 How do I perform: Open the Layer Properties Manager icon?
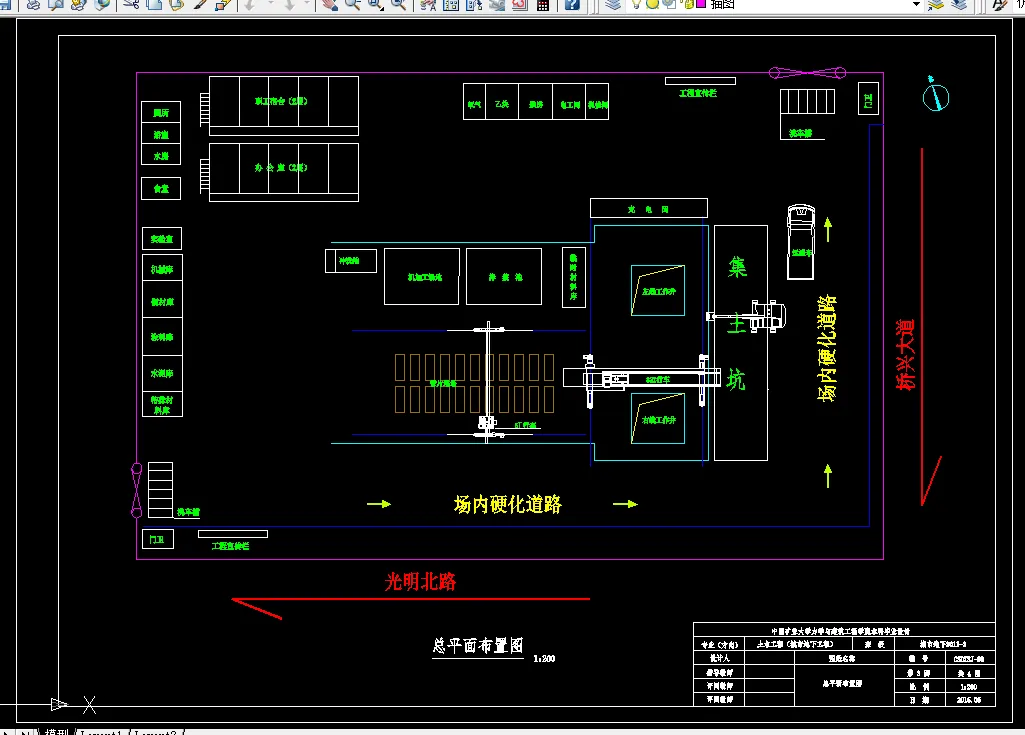pyautogui.click(x=612, y=7)
